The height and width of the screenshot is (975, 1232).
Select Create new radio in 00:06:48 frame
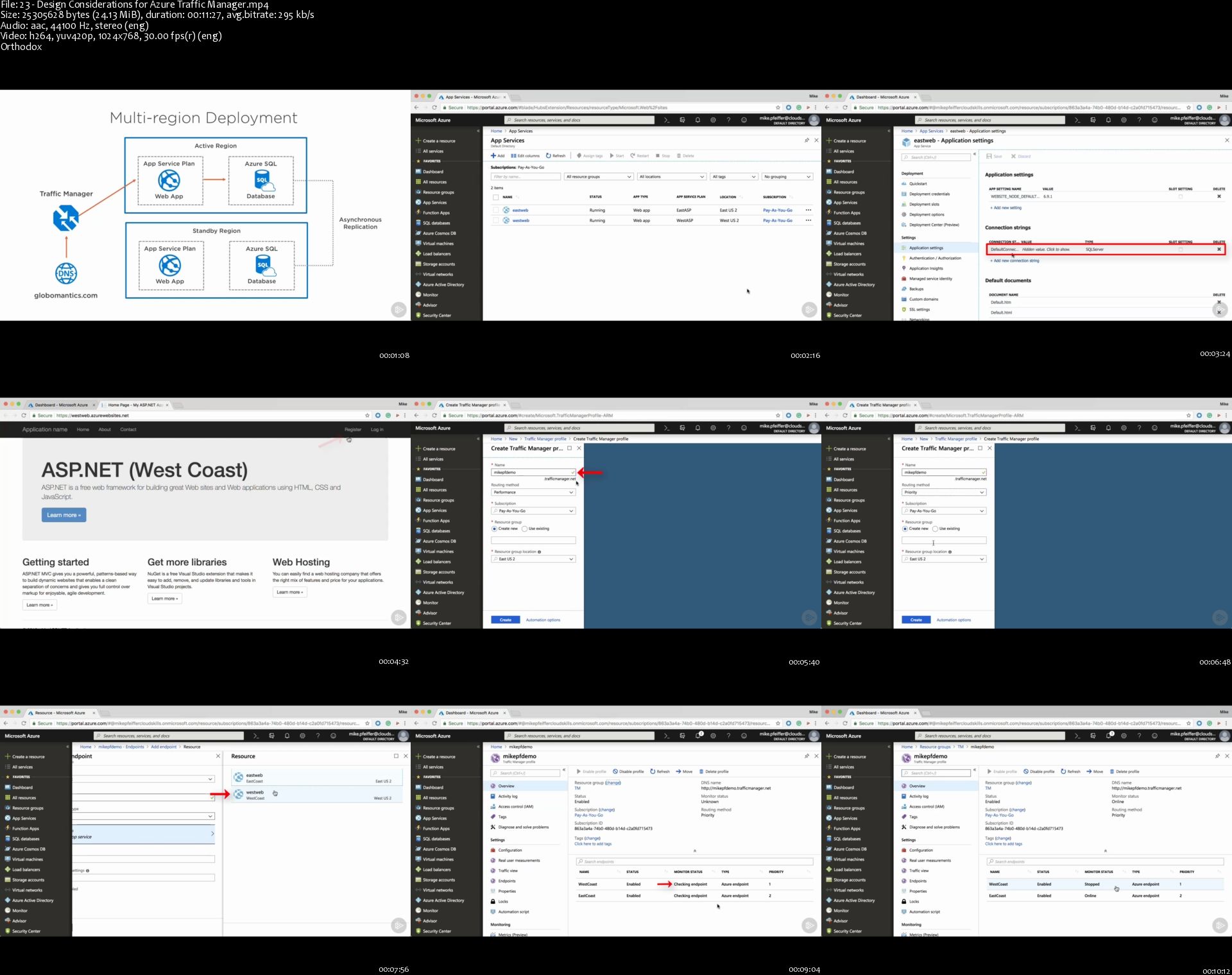905,529
